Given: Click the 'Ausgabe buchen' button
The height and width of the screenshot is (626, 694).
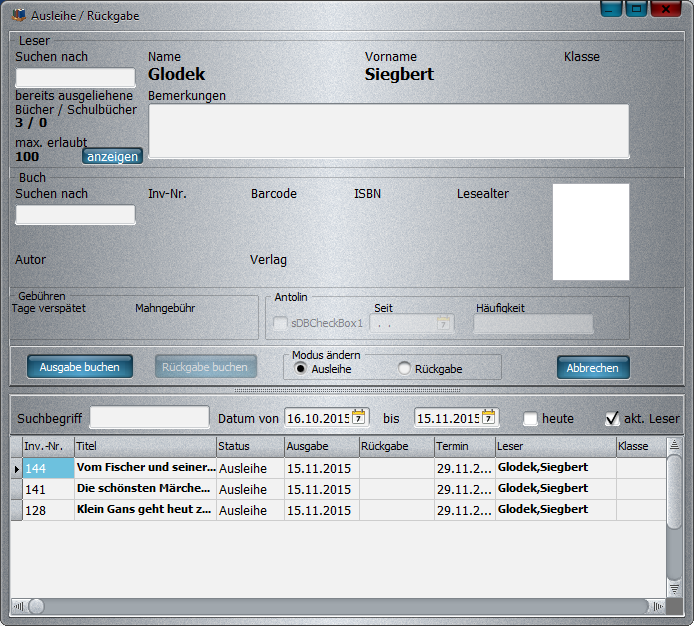Looking at the screenshot, I should click(79, 367).
